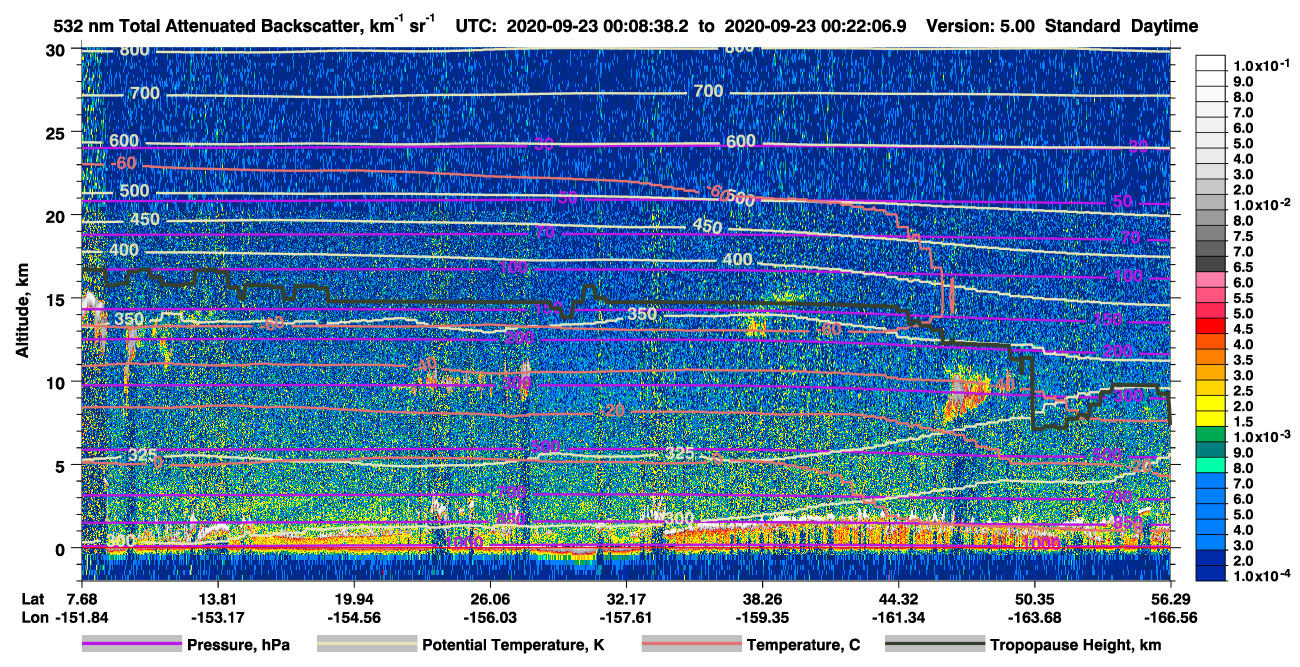This screenshot has width=1300, height=667.
Task: Click the longitude value -159.35
Action: click(x=763, y=616)
